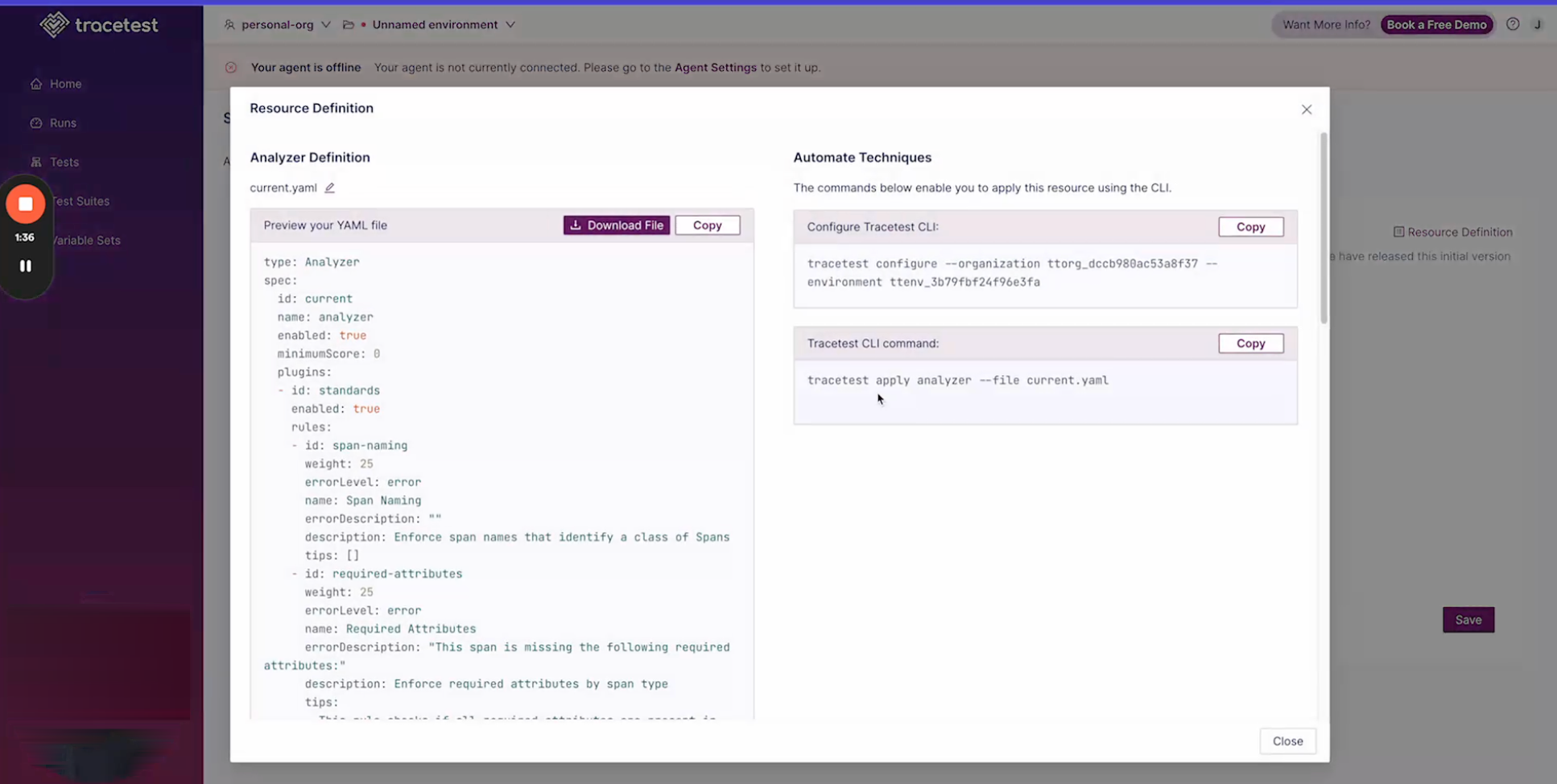Edit the current.yaml file name
Image resolution: width=1557 pixels, height=784 pixels.
(329, 188)
